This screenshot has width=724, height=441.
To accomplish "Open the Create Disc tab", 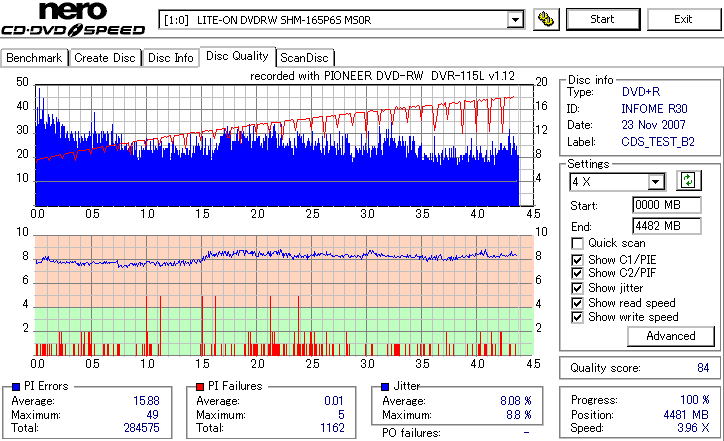I will (105, 58).
